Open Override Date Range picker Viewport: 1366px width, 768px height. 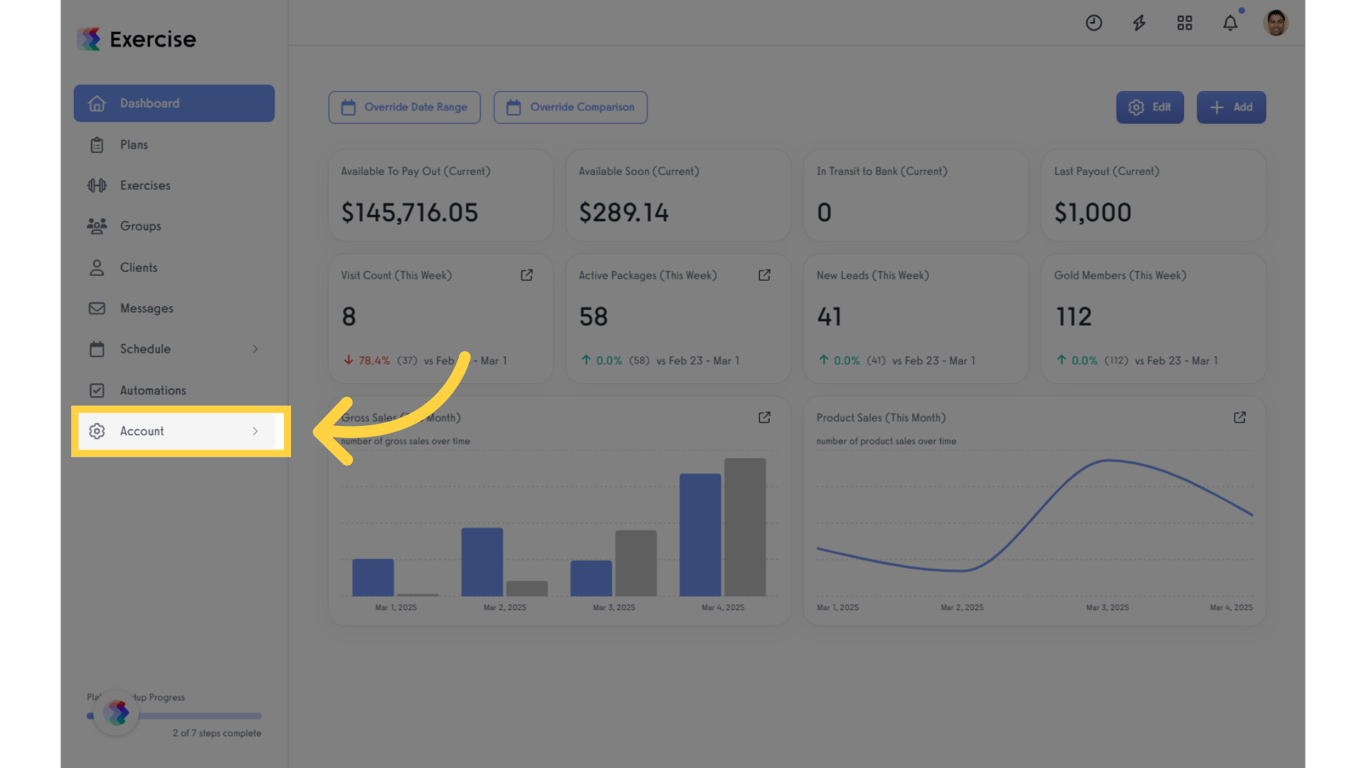[x=404, y=107]
